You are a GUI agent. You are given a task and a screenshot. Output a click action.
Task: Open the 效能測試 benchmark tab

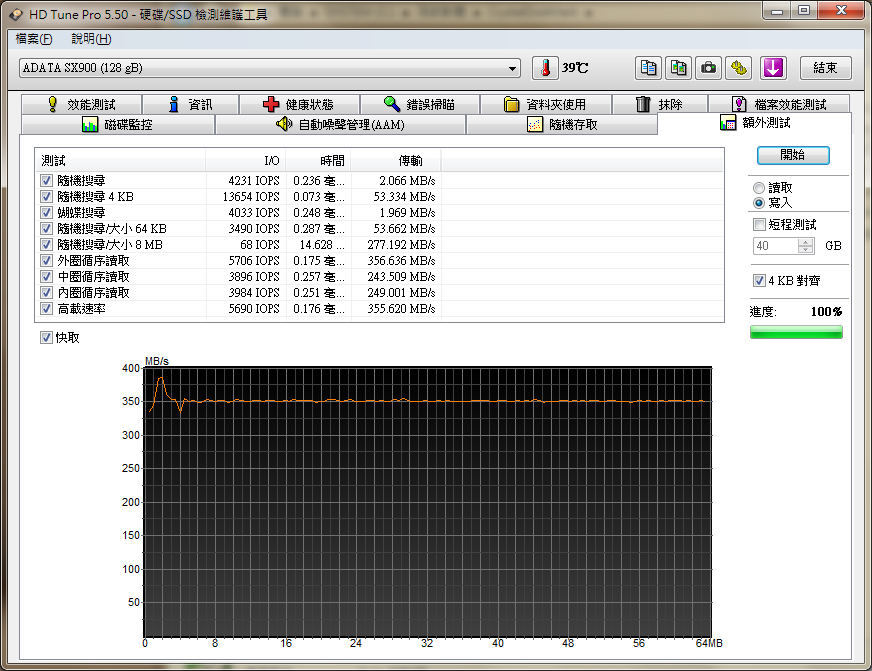[81, 105]
